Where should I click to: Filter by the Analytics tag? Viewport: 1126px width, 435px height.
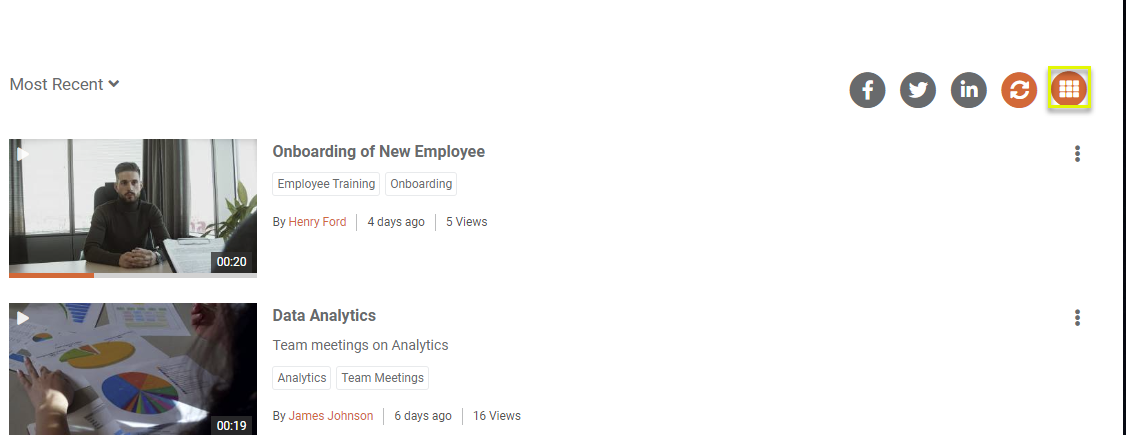pyautogui.click(x=302, y=378)
